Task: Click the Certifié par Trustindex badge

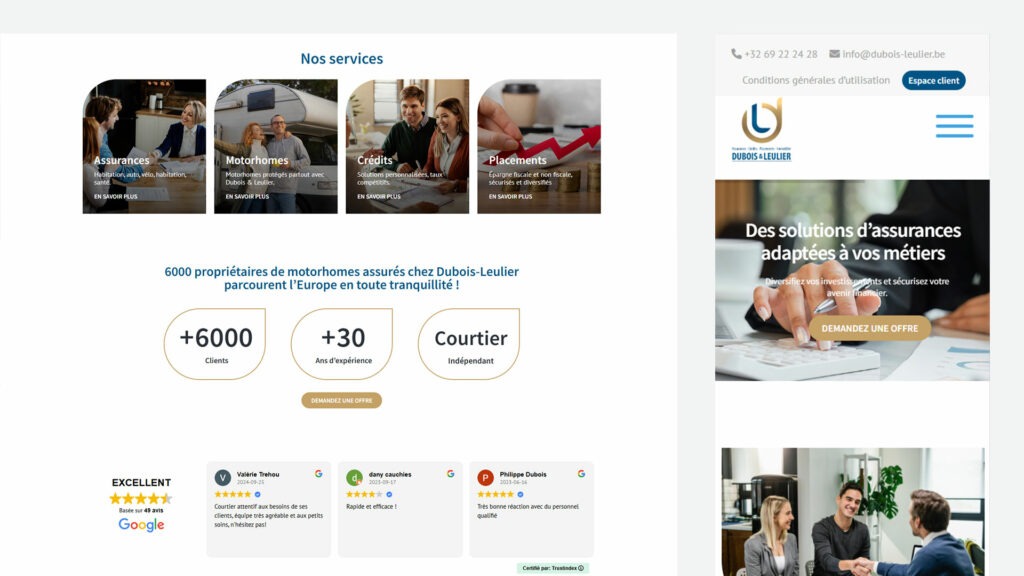Action: tap(552, 568)
